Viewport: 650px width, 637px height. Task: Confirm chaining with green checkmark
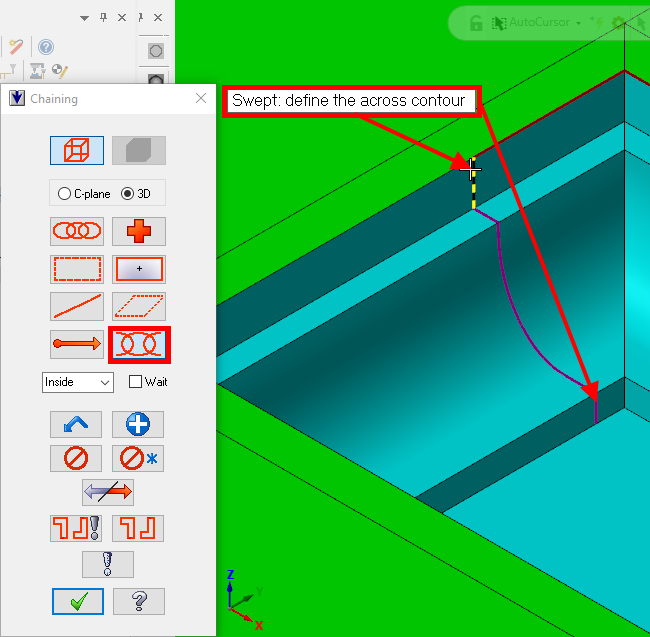[x=78, y=601]
